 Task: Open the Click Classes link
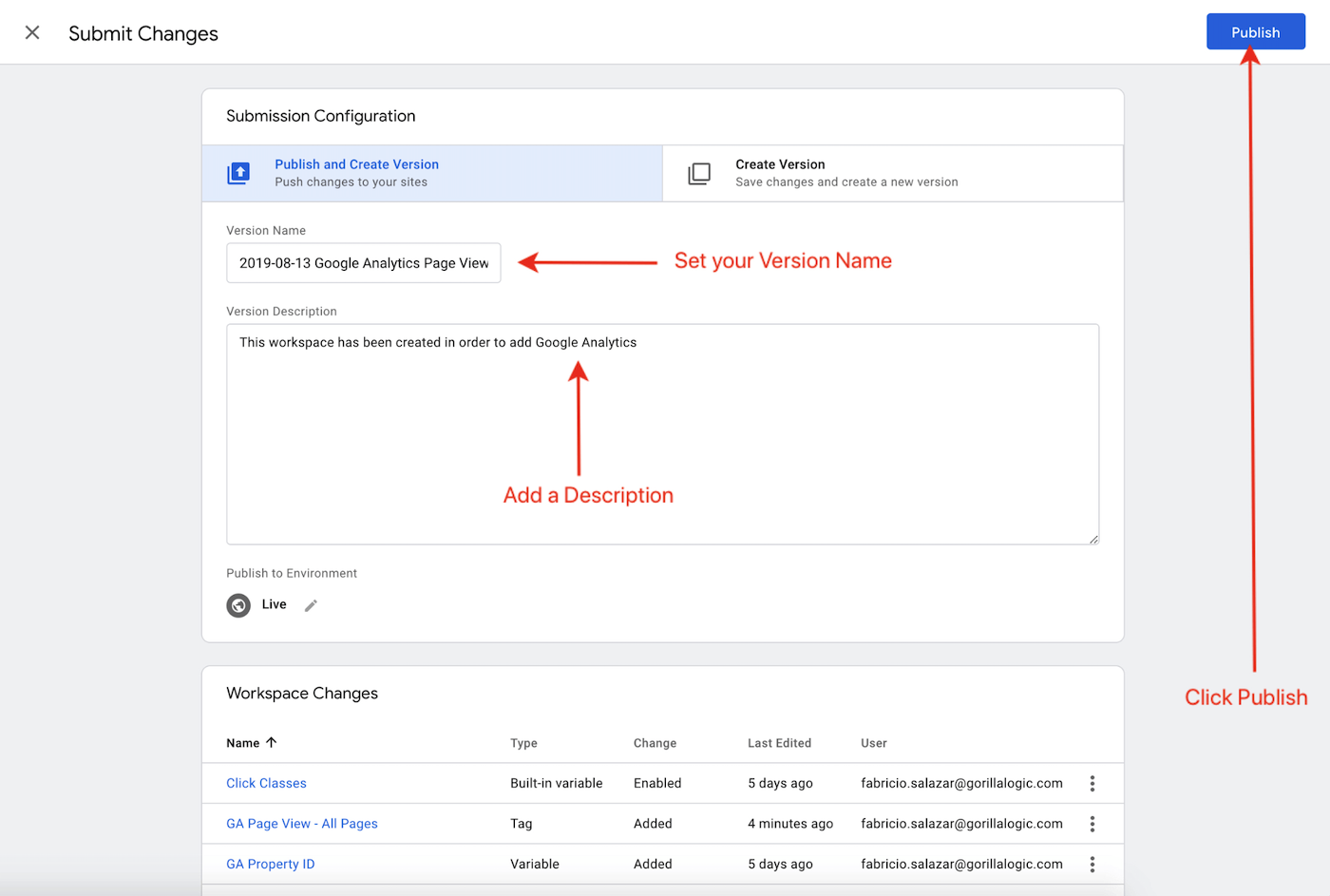coord(266,783)
